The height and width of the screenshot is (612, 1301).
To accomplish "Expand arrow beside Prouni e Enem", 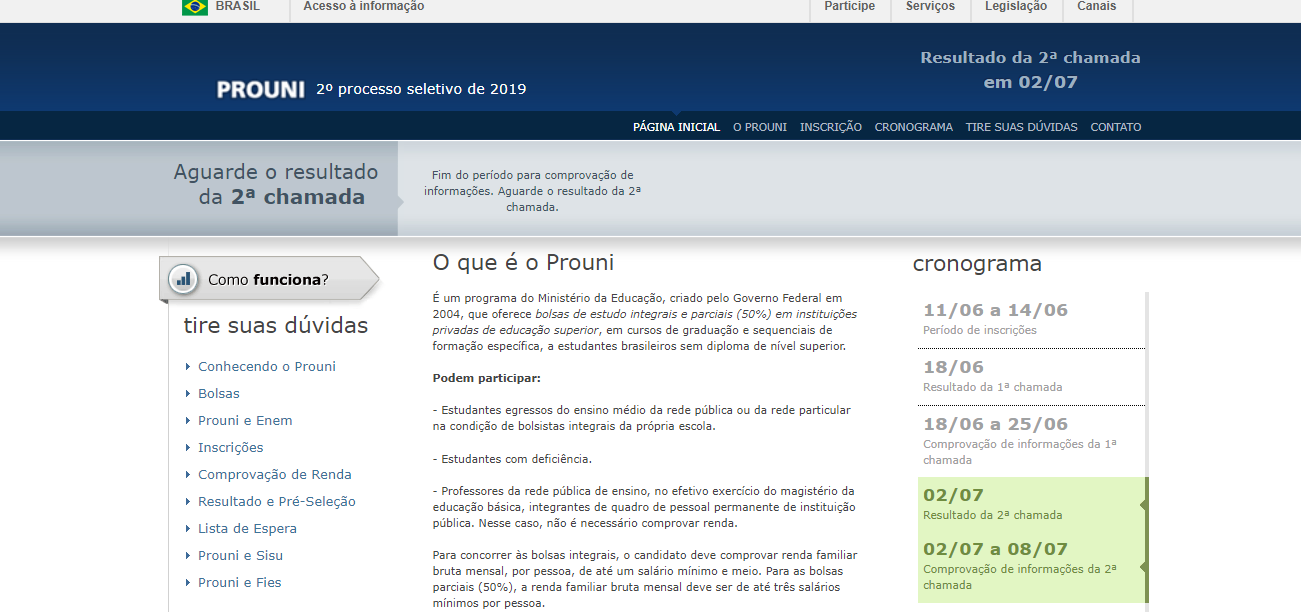I will click(x=188, y=420).
